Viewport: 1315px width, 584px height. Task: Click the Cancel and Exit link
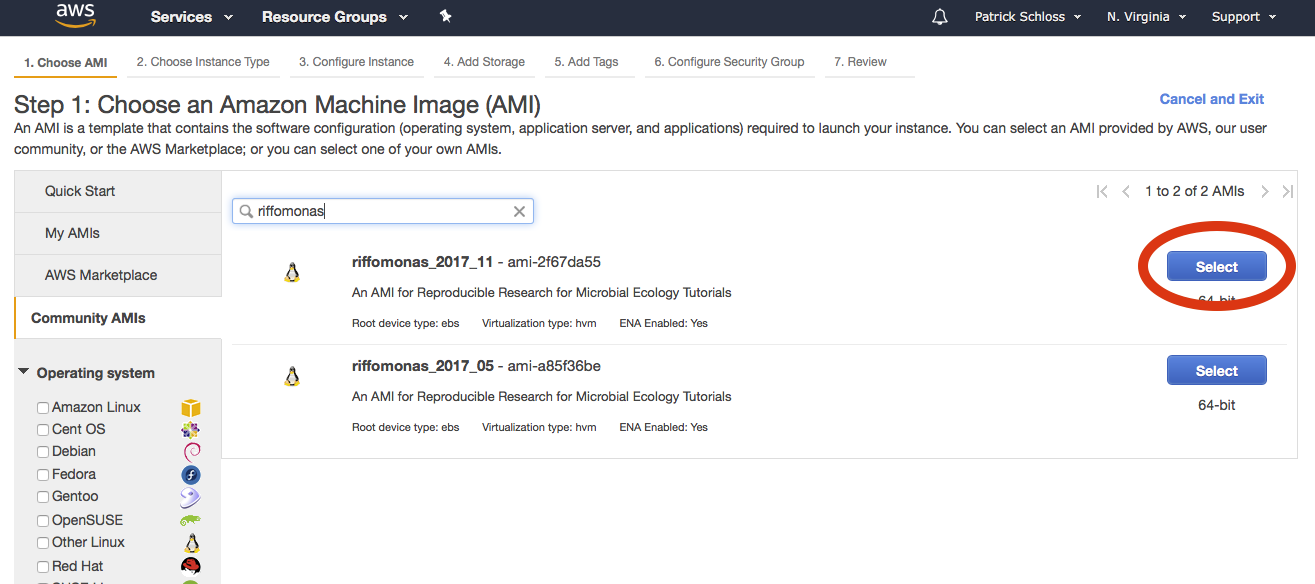pos(1211,99)
